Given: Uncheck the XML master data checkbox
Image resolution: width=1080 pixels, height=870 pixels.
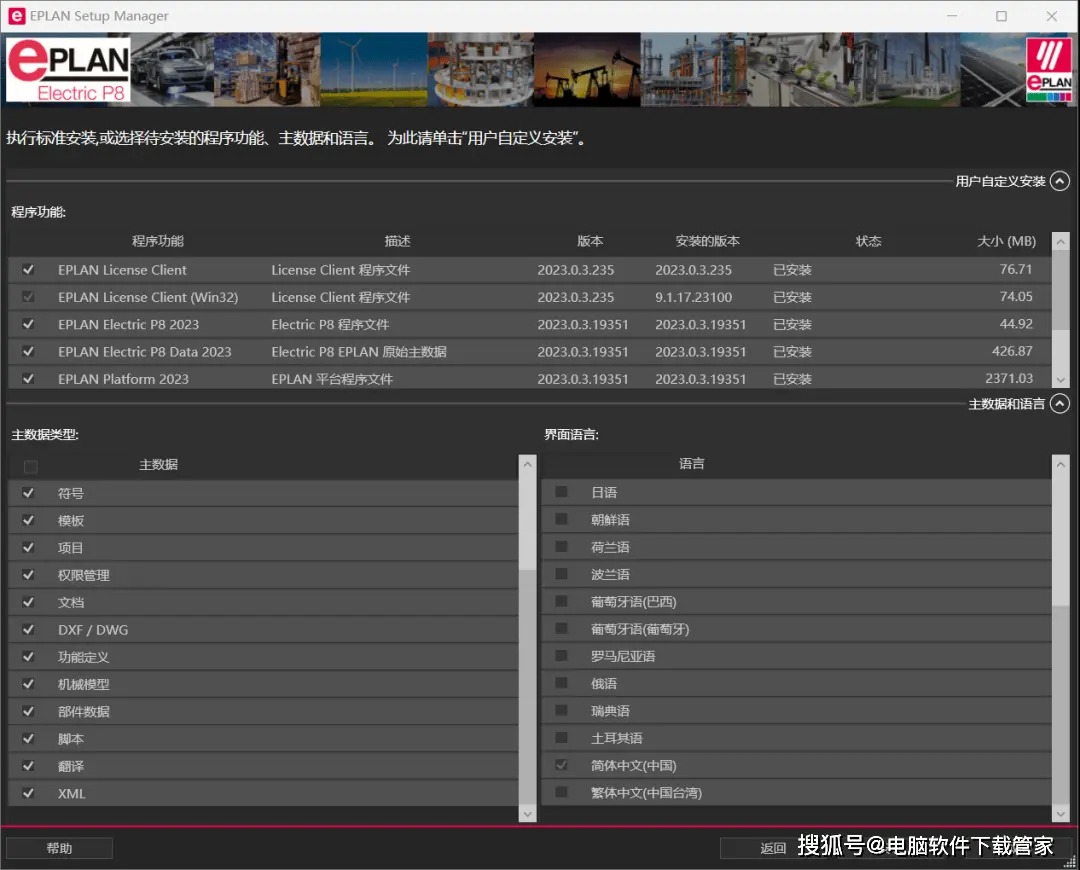Looking at the screenshot, I should pos(28,793).
